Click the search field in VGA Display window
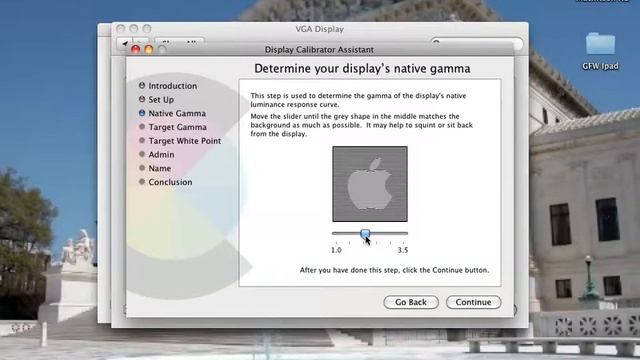This screenshot has height=360, width=640. [477, 42]
